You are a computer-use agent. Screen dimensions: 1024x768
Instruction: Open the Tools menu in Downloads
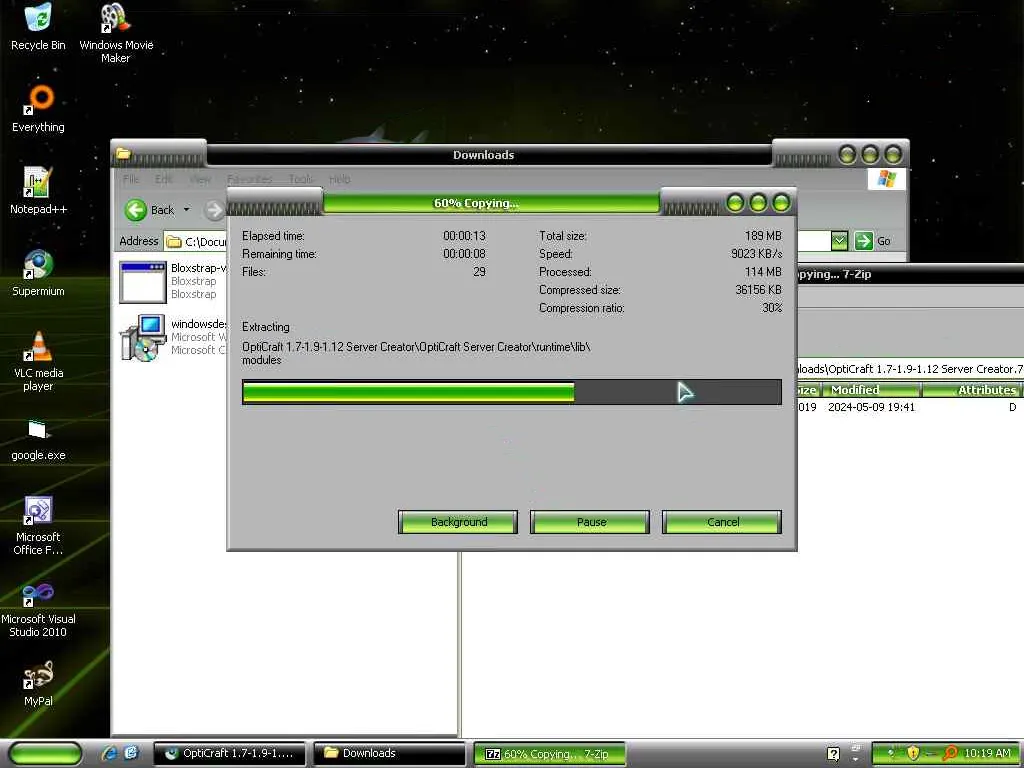[300, 179]
